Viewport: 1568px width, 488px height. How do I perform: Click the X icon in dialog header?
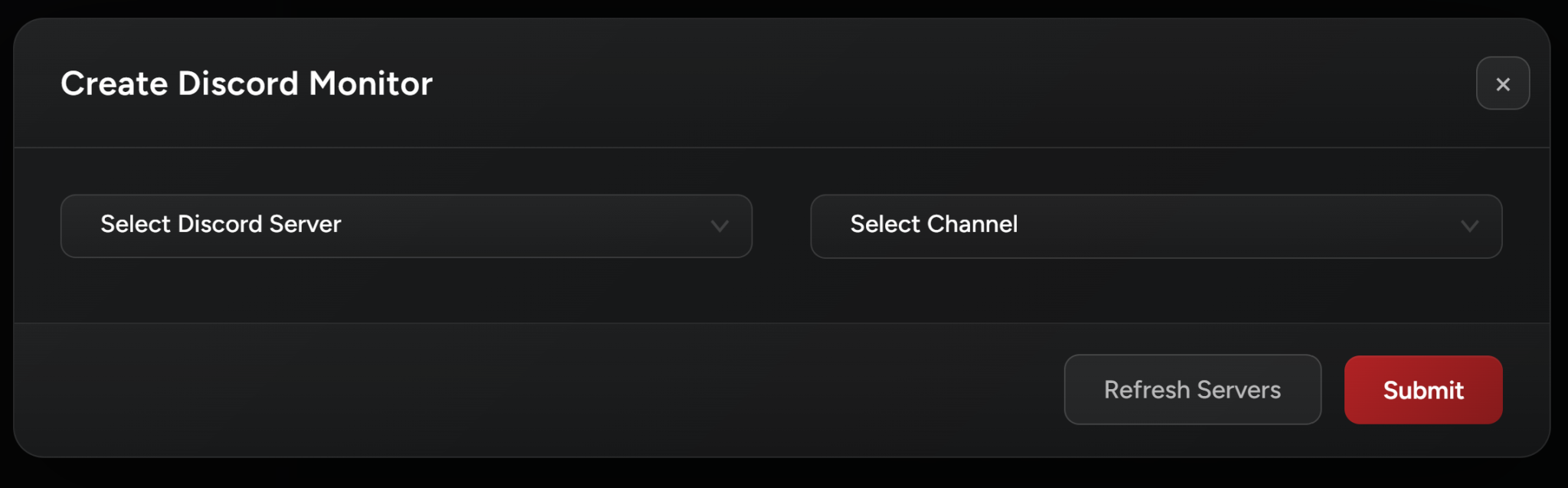pos(1502,84)
